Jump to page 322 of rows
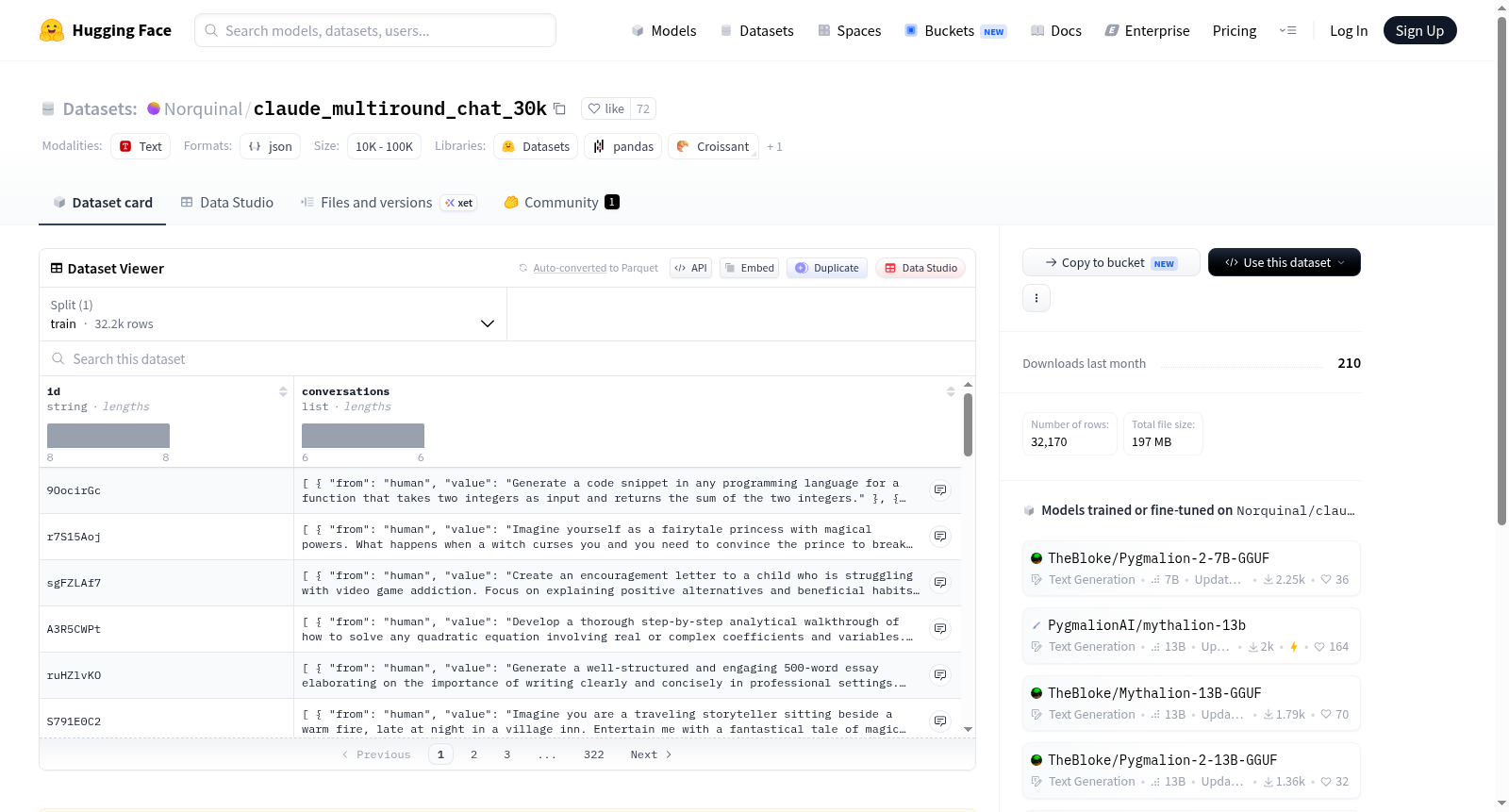1509x812 pixels. coord(593,754)
